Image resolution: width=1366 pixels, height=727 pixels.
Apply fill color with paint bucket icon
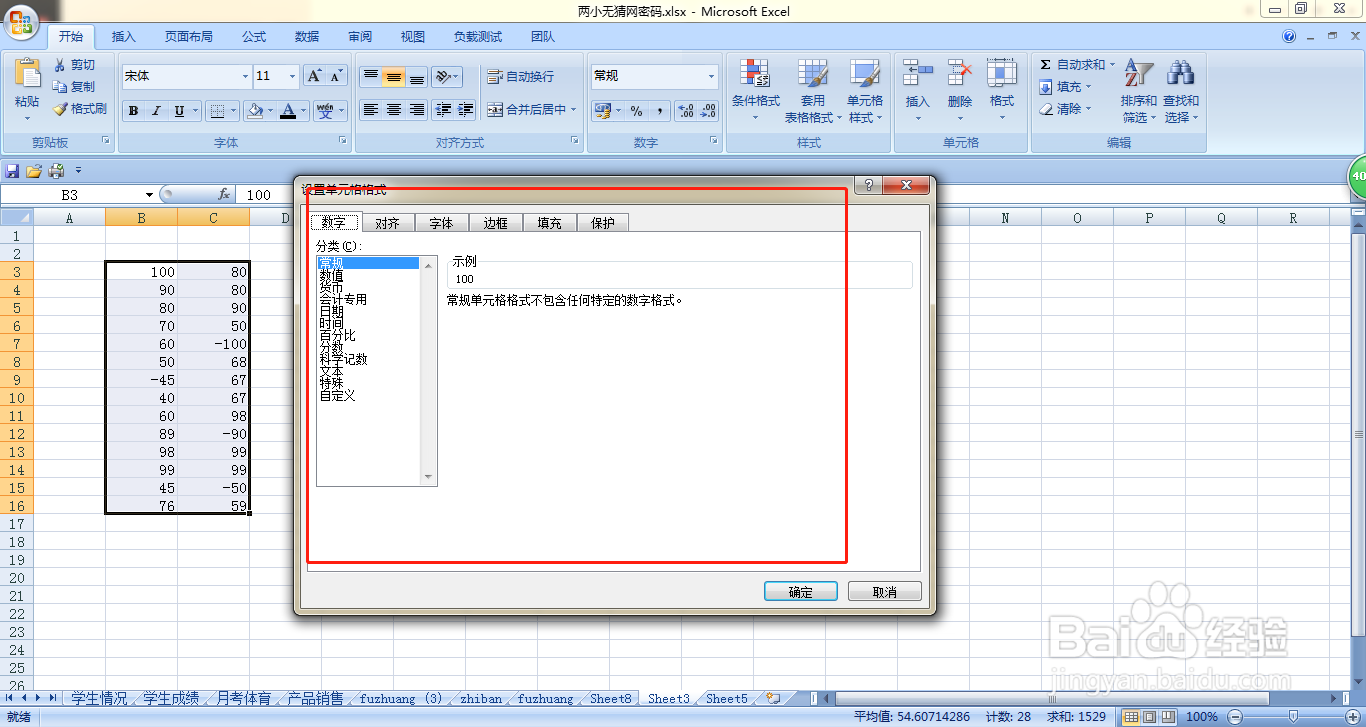pyautogui.click(x=254, y=111)
